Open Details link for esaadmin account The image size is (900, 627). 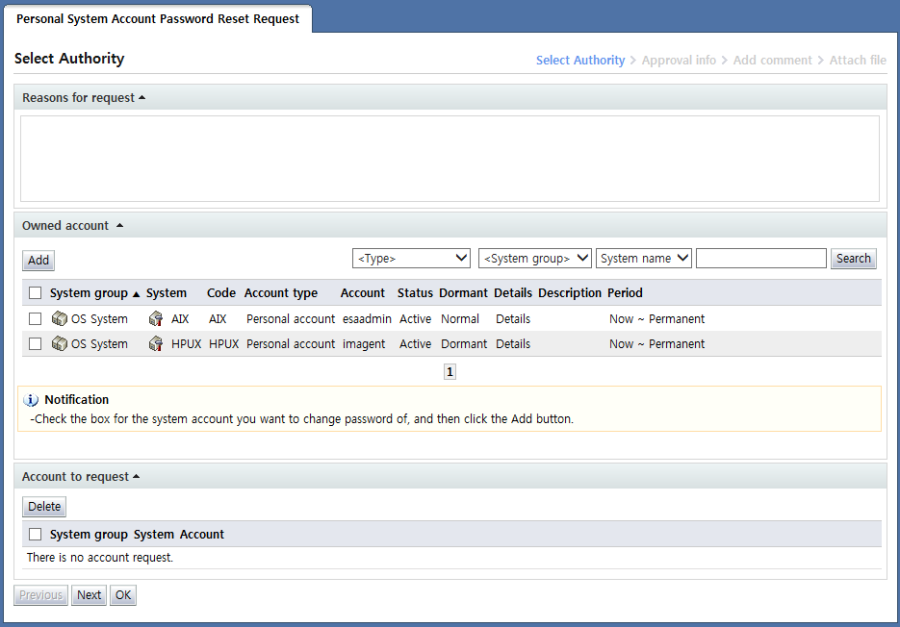click(513, 319)
